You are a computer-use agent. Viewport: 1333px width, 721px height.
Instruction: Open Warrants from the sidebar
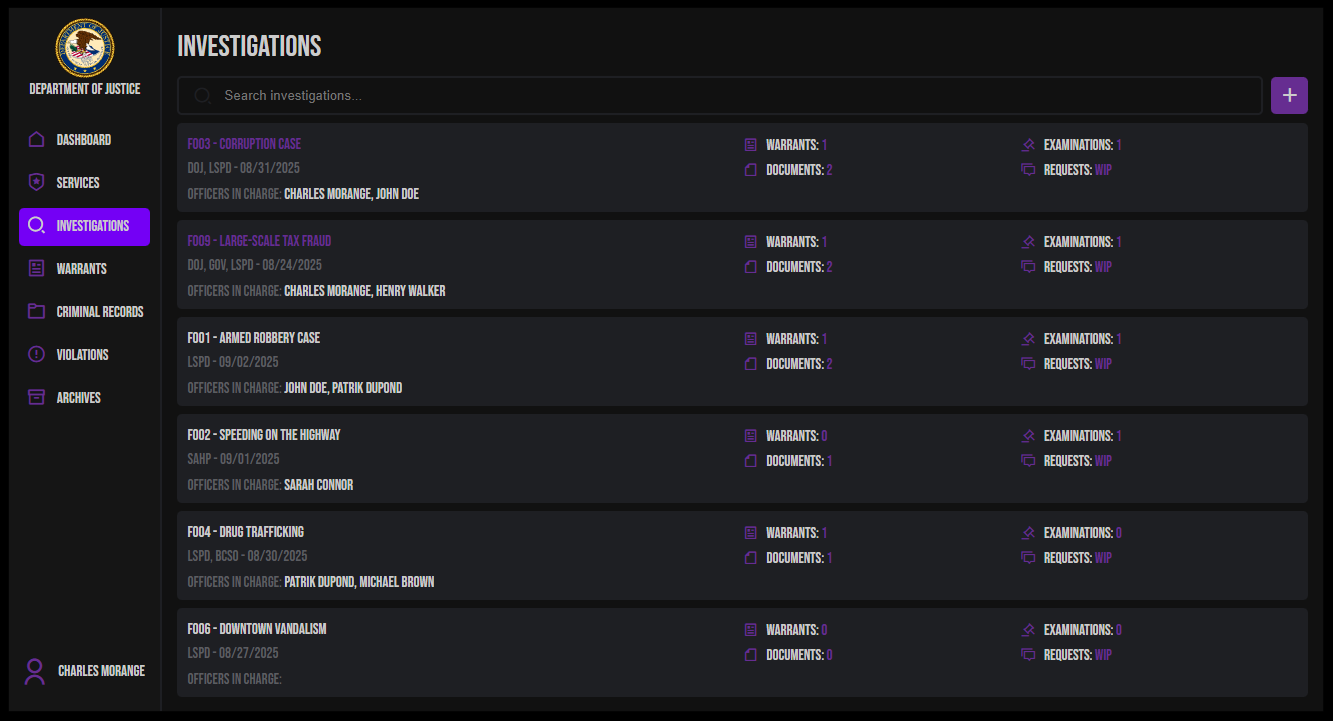point(34,268)
